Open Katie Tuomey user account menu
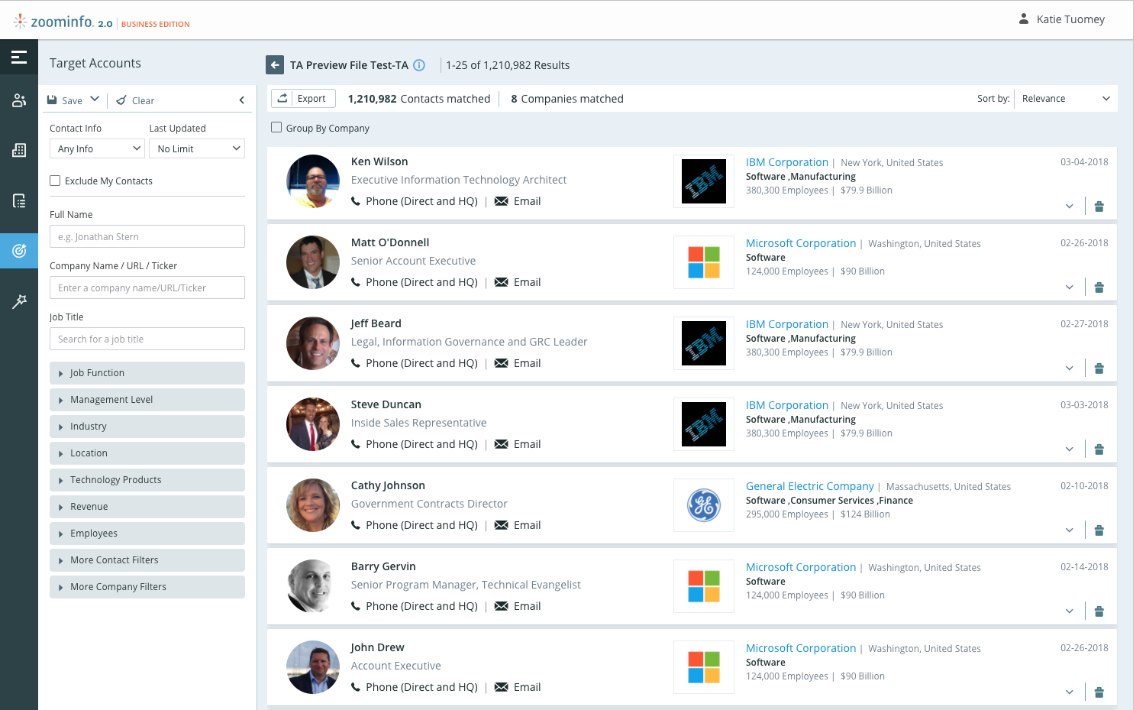 1061,19
